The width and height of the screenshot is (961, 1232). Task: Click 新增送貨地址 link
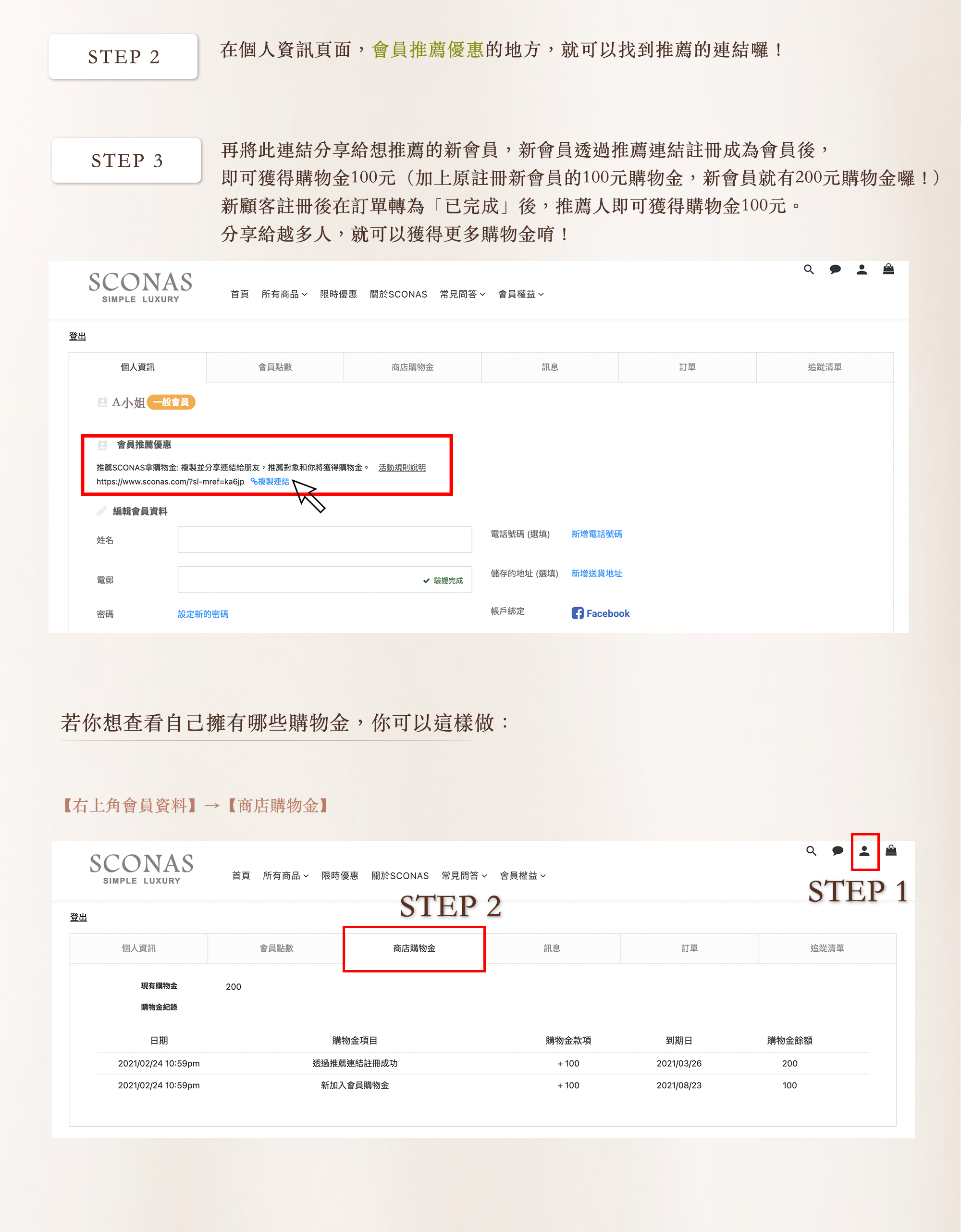point(597,573)
